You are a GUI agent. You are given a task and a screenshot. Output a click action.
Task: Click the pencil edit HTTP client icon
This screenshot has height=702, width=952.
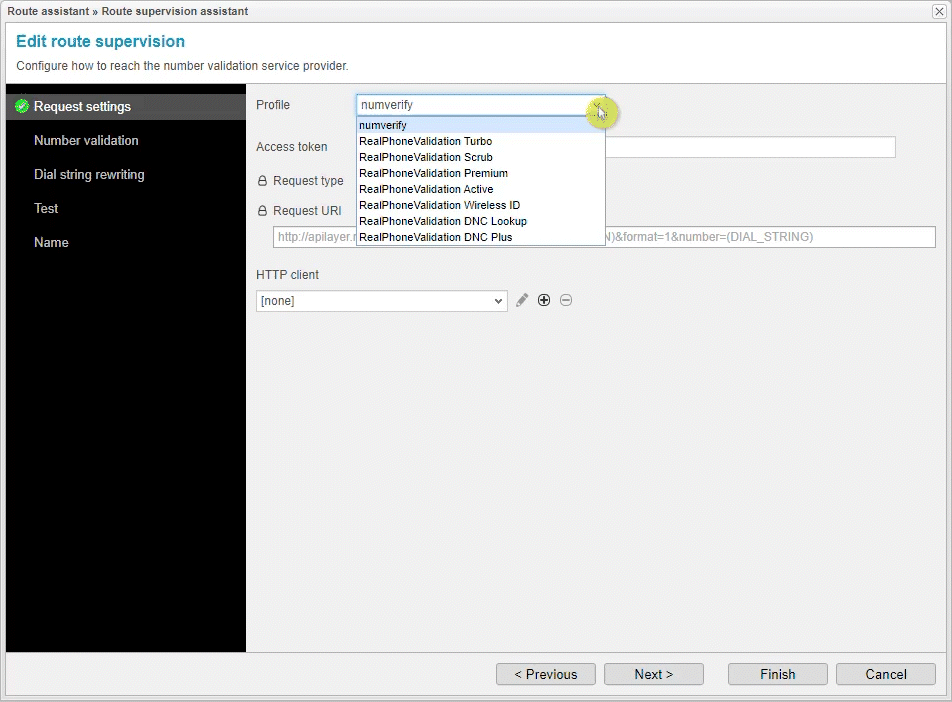click(x=522, y=301)
